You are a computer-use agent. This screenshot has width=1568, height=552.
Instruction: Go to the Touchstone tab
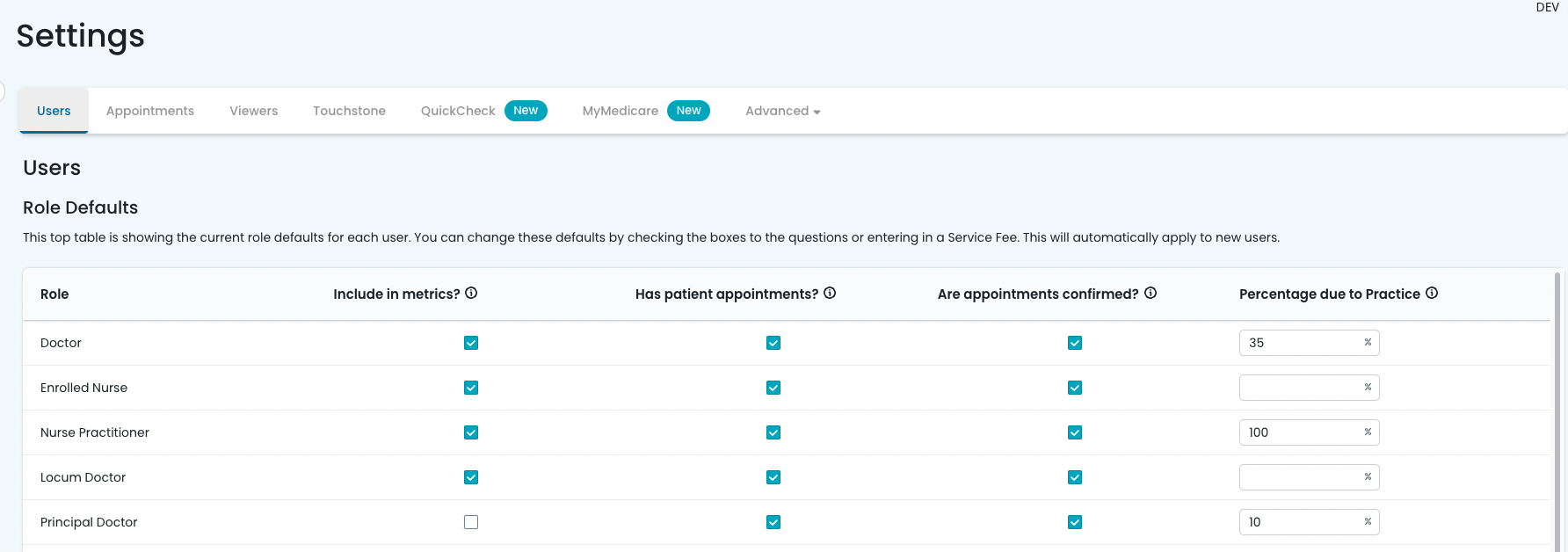tap(349, 112)
